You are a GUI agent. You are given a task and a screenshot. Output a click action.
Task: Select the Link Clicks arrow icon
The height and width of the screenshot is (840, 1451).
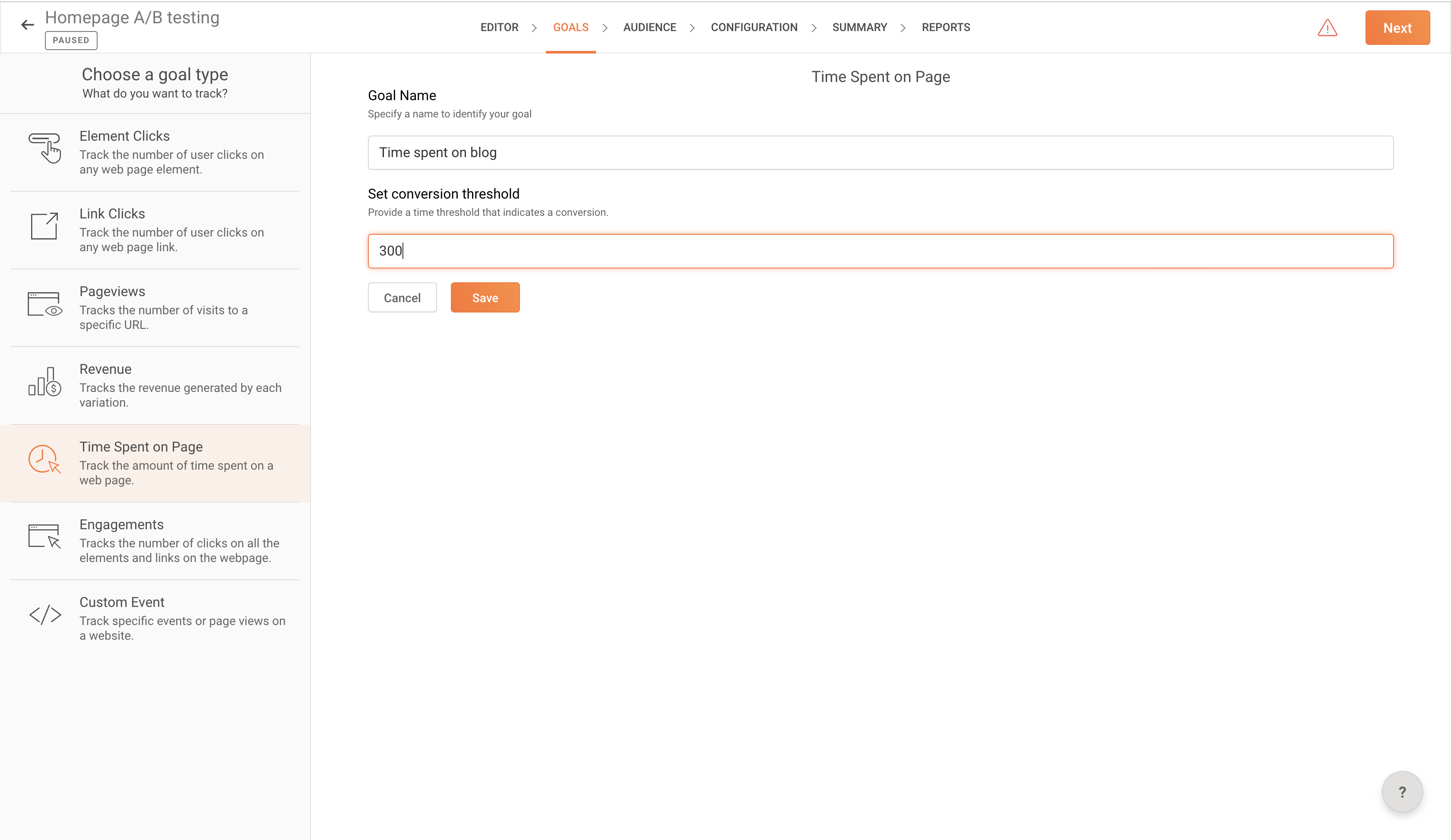[44, 226]
